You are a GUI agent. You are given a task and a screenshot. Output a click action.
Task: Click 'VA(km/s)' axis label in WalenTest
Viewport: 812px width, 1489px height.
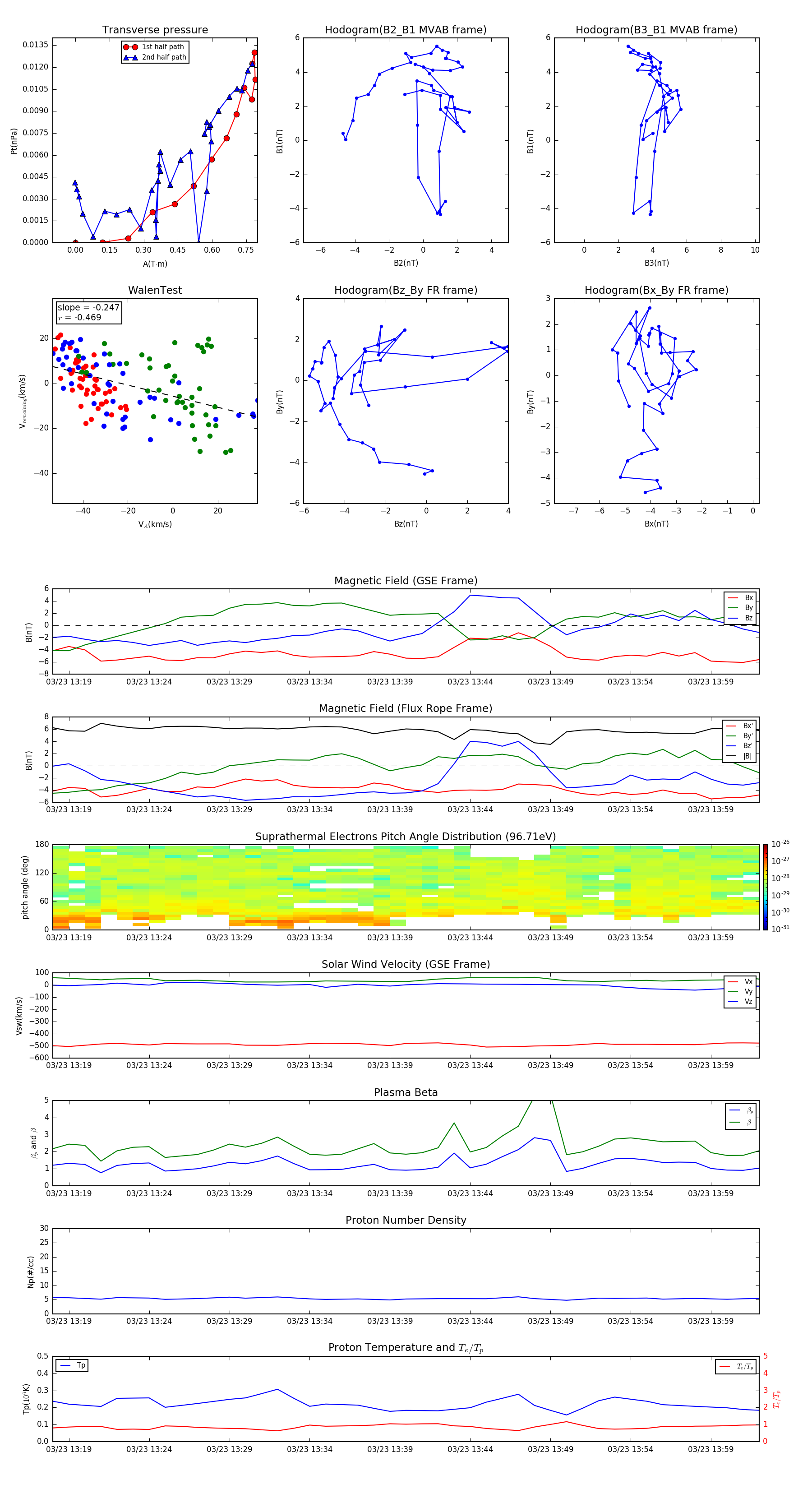[155, 524]
